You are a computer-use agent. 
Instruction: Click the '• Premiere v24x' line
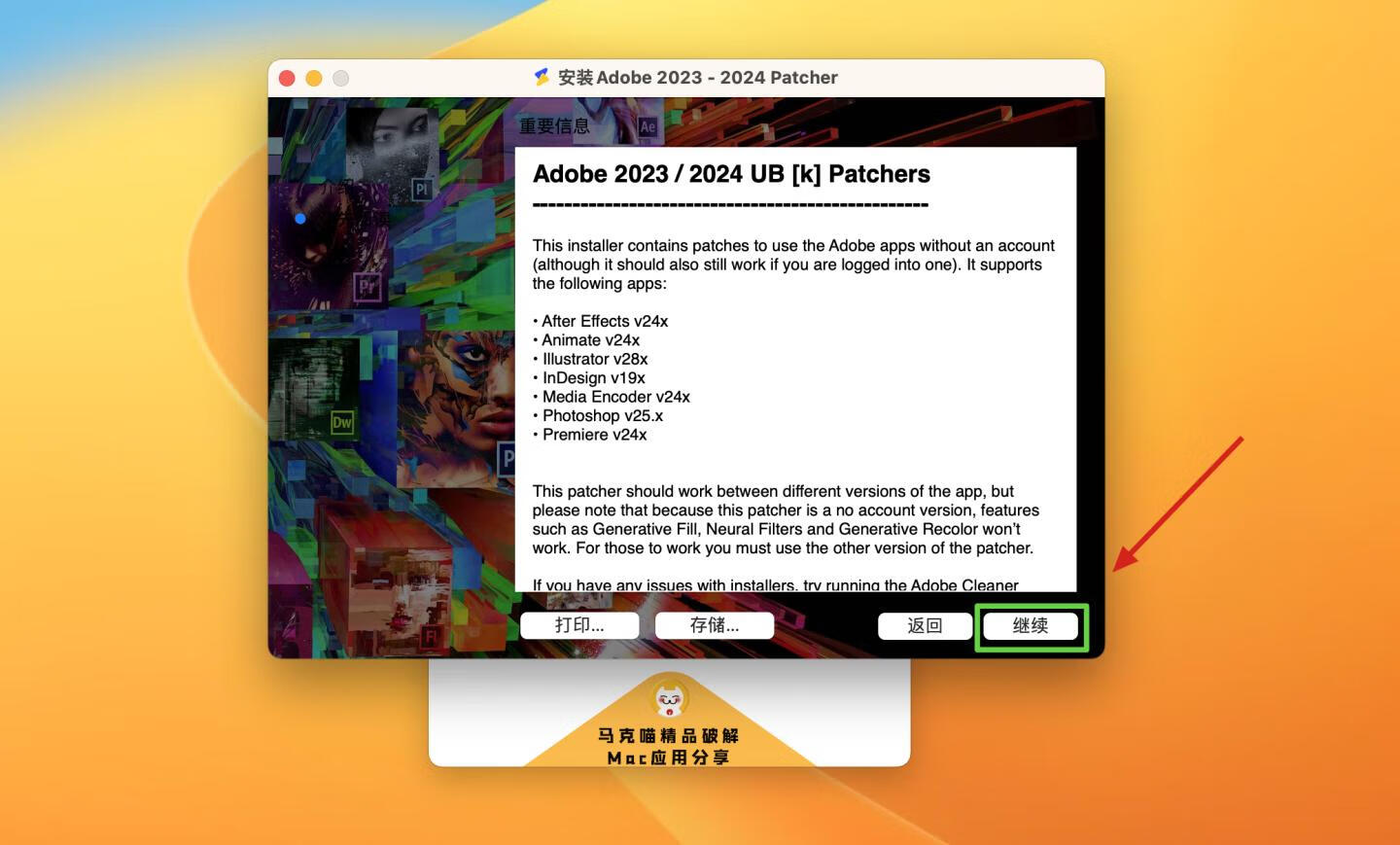click(589, 435)
